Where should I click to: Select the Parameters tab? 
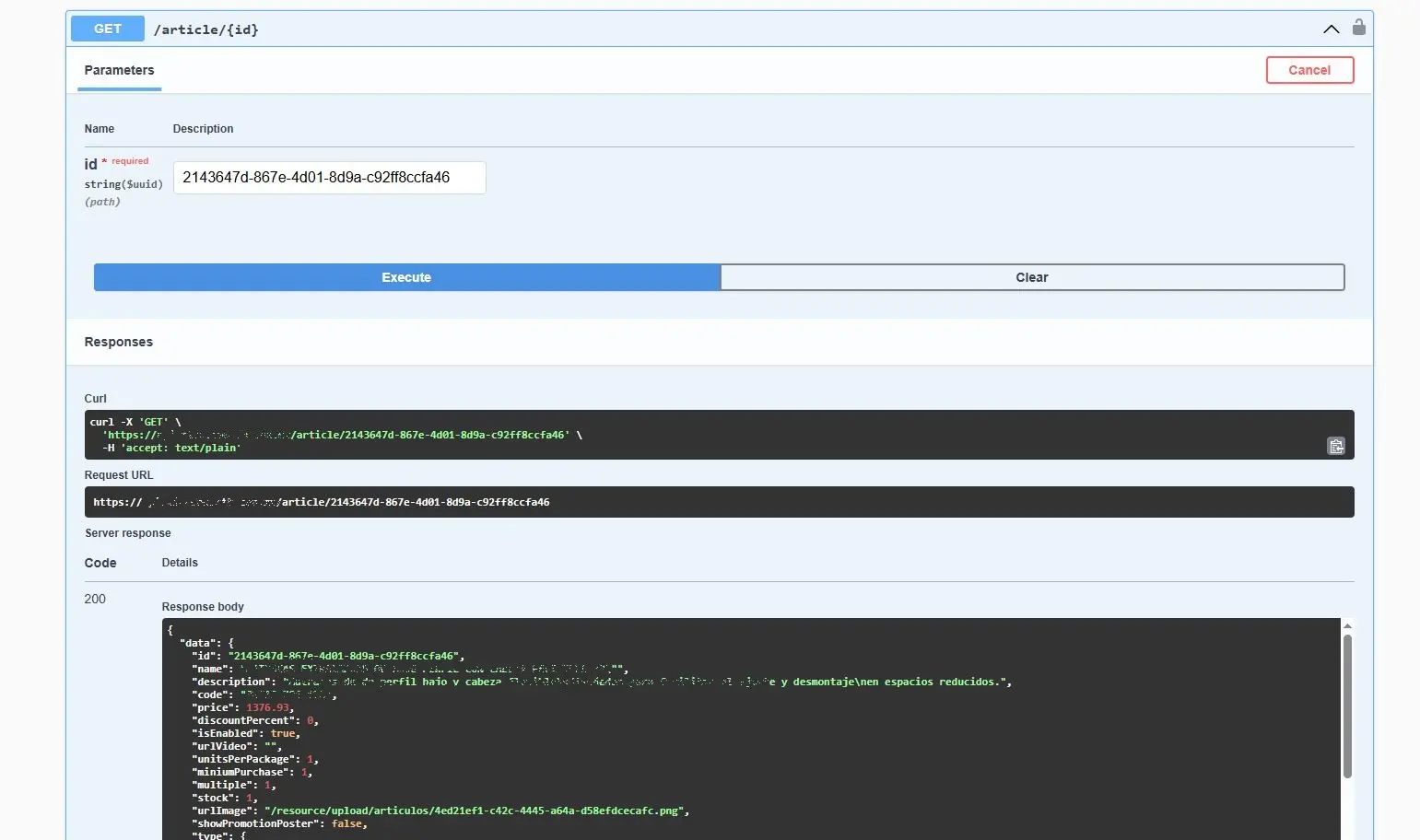(119, 71)
